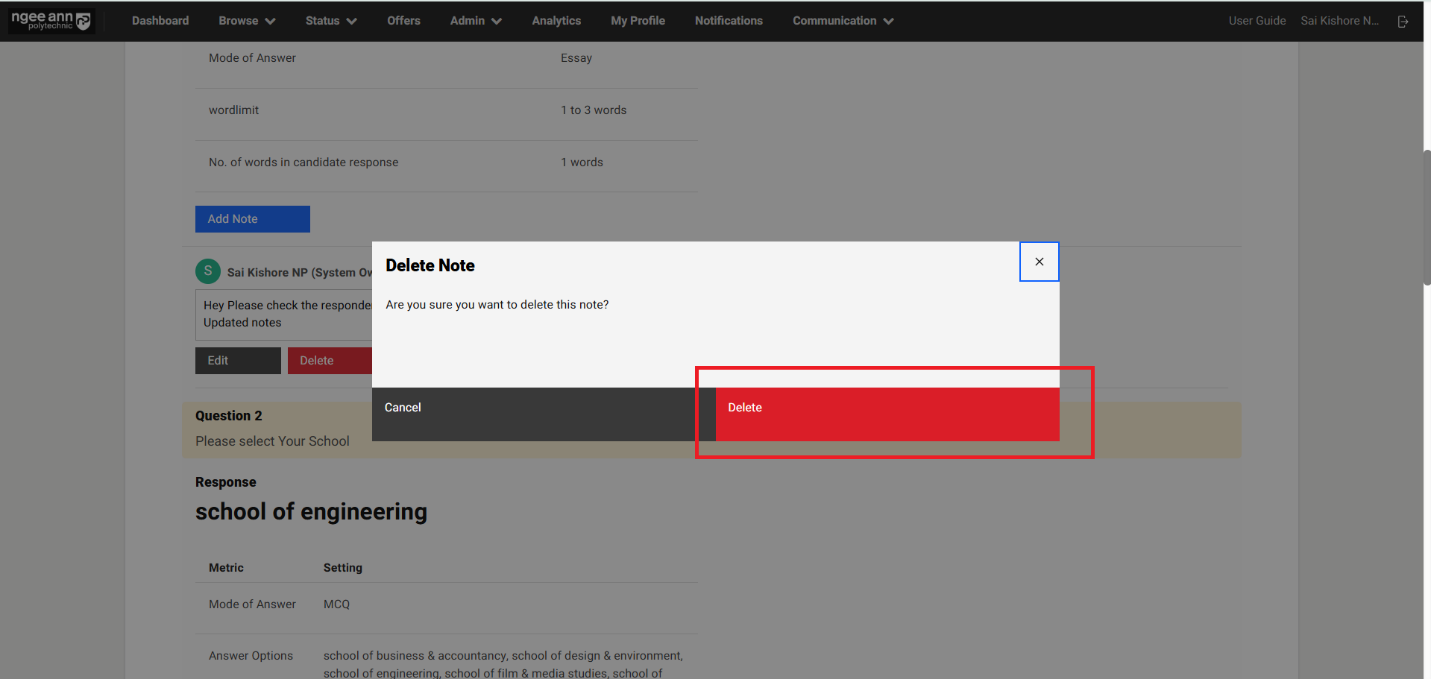Screen dimensions: 1431x679
Task: Click the logout icon in top bar
Action: point(1403,21)
